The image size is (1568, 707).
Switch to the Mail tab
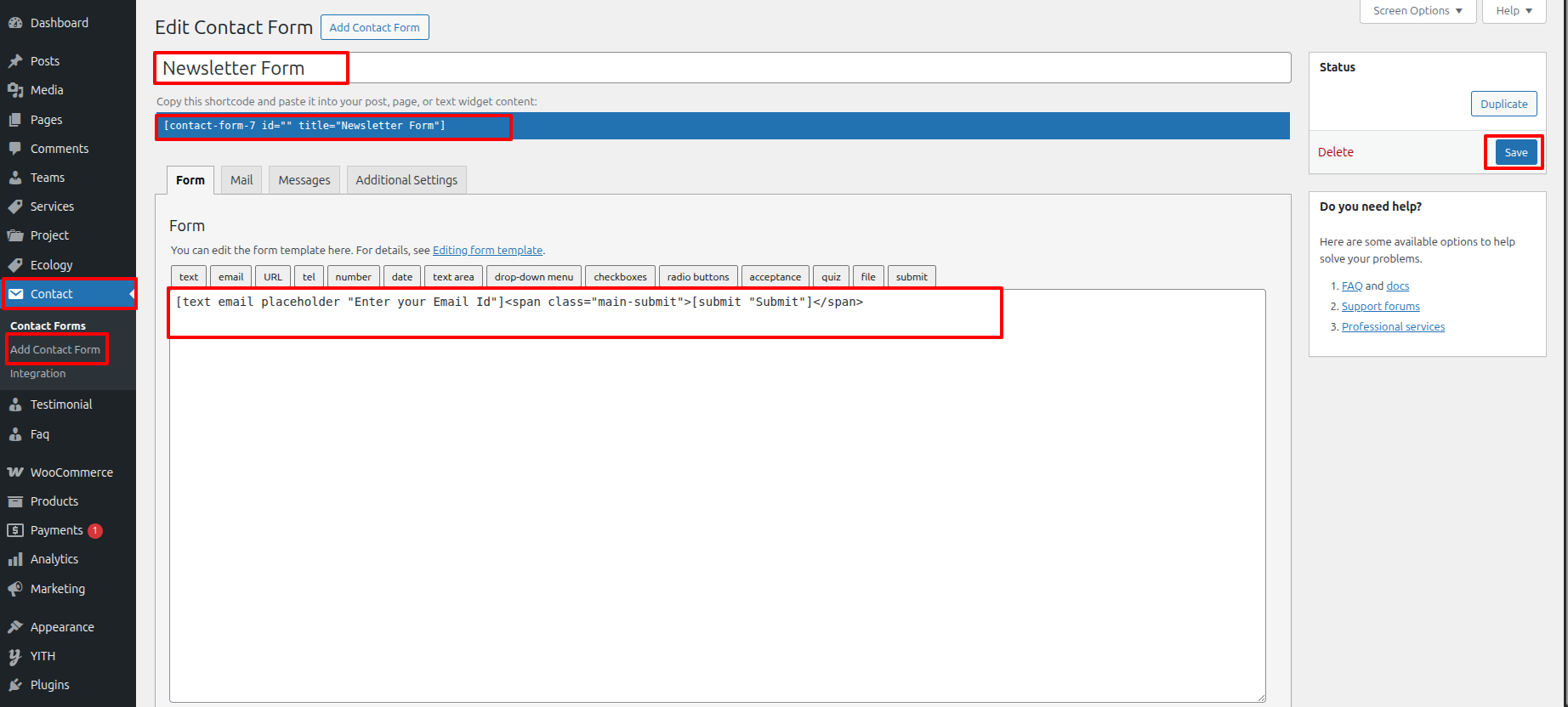click(241, 180)
